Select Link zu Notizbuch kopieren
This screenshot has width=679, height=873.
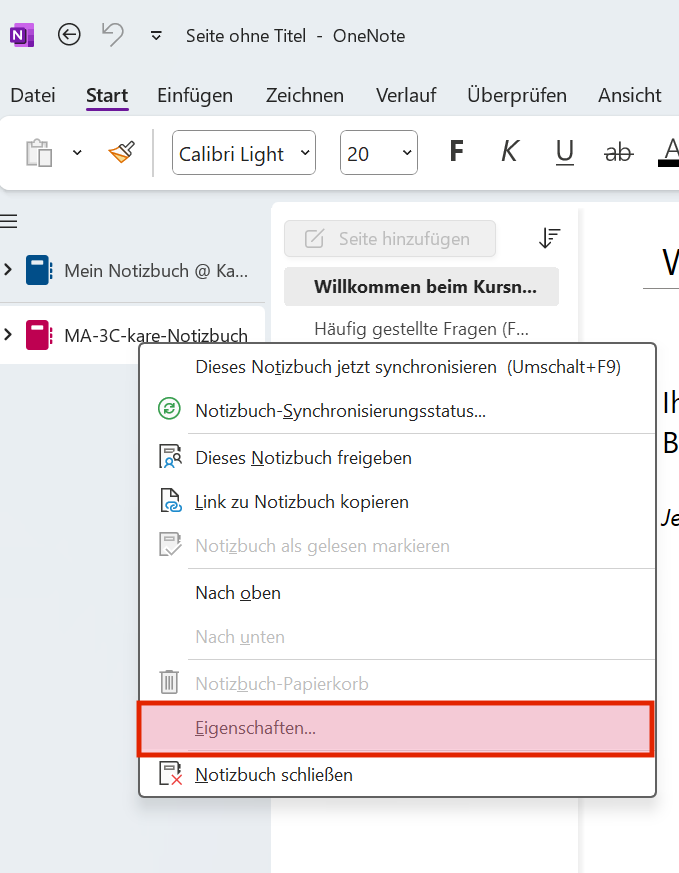click(x=397, y=502)
